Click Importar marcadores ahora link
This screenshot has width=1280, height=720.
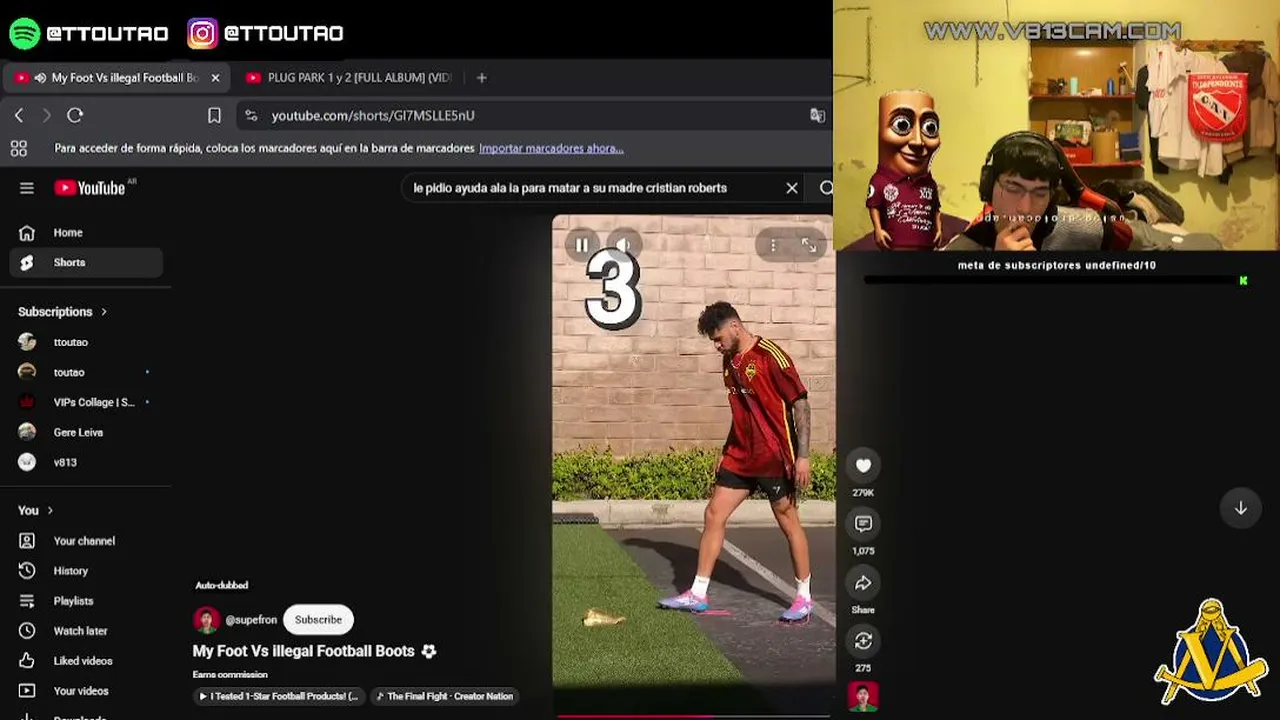click(x=551, y=149)
